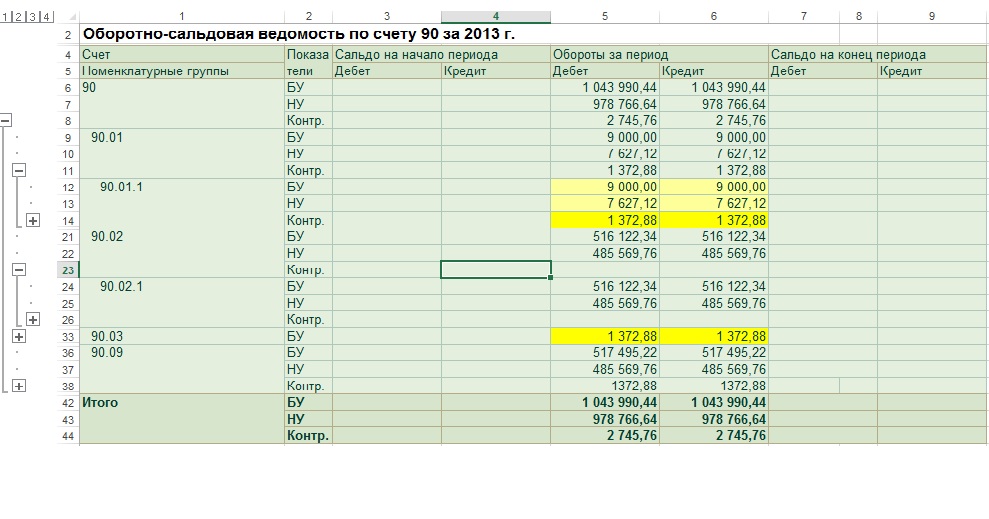The image size is (989, 519).
Task: Expand the hidden rows beside row 26
Action: coord(32,319)
